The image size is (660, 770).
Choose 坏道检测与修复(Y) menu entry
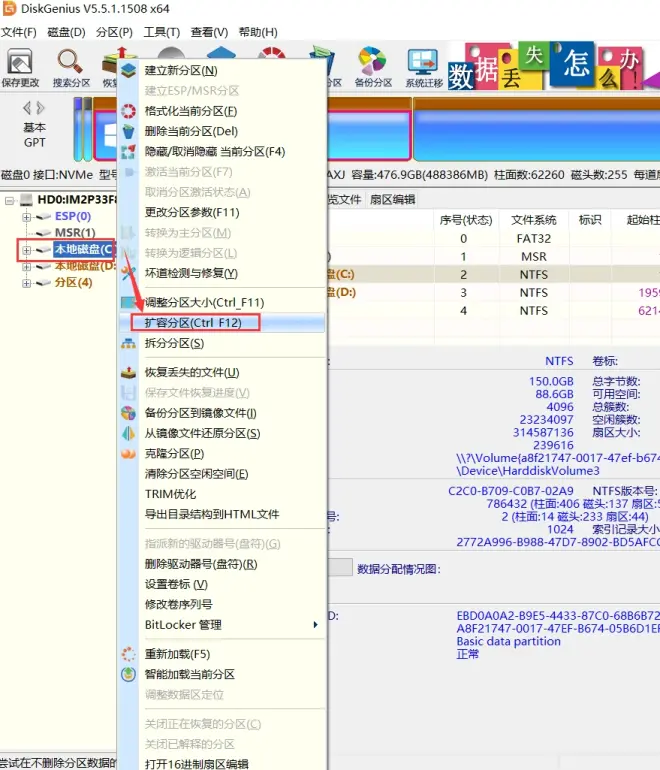pyautogui.click(x=222, y=273)
